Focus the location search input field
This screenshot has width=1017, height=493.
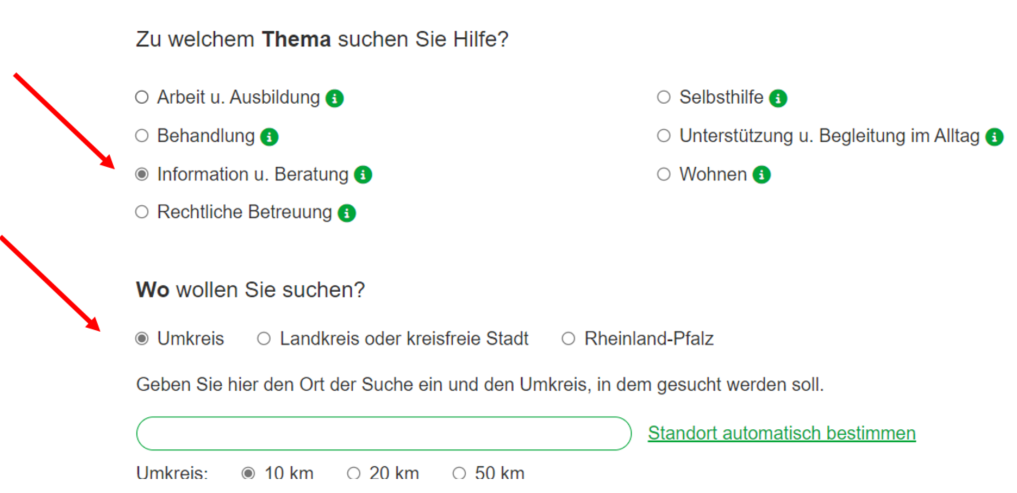pos(383,433)
